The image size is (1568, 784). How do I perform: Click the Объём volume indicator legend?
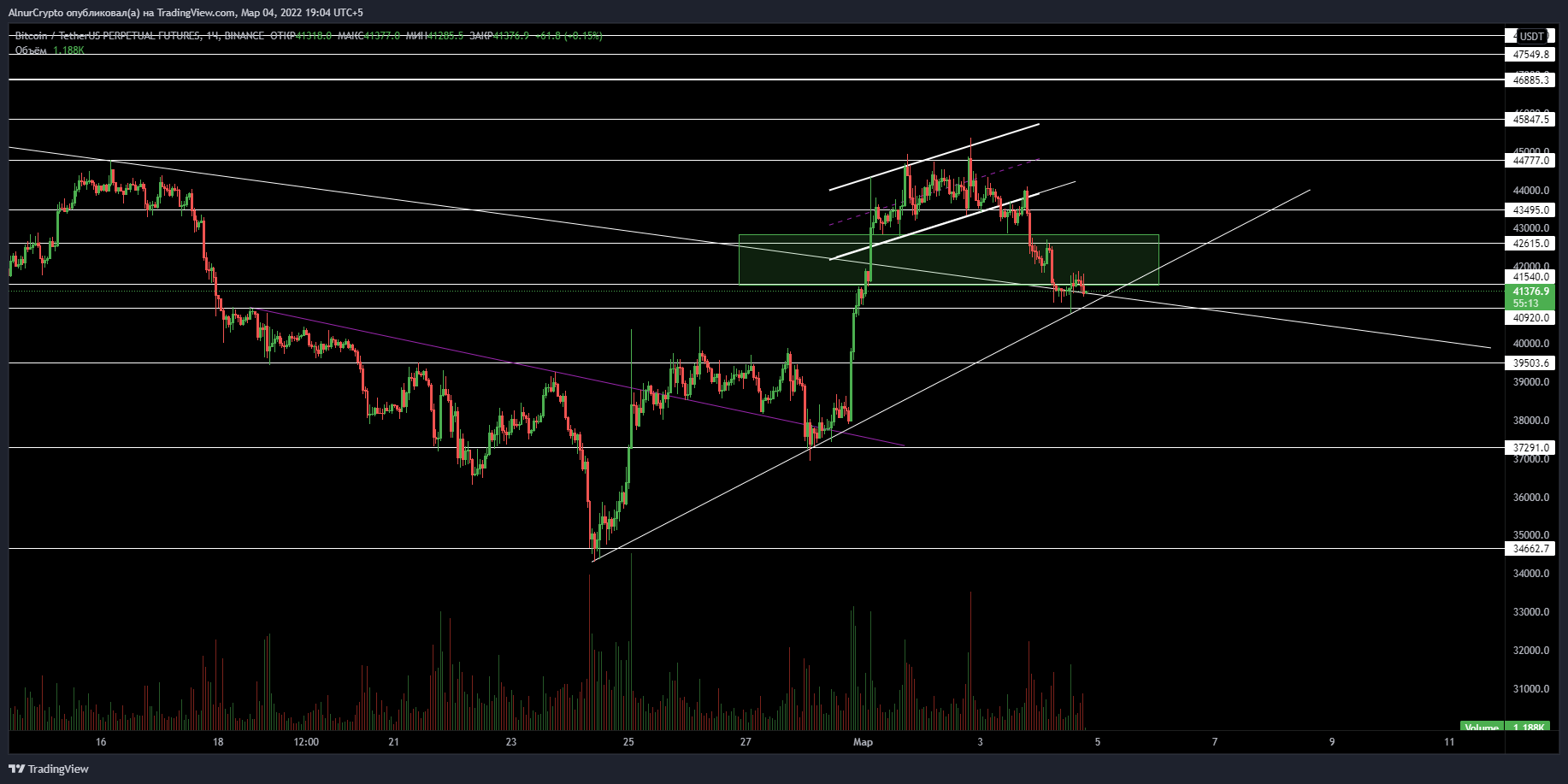[x=49, y=50]
